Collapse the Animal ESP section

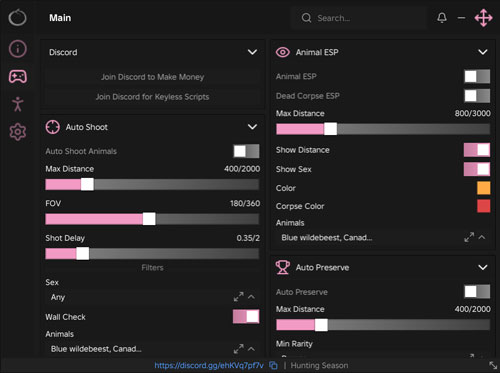pos(483,52)
